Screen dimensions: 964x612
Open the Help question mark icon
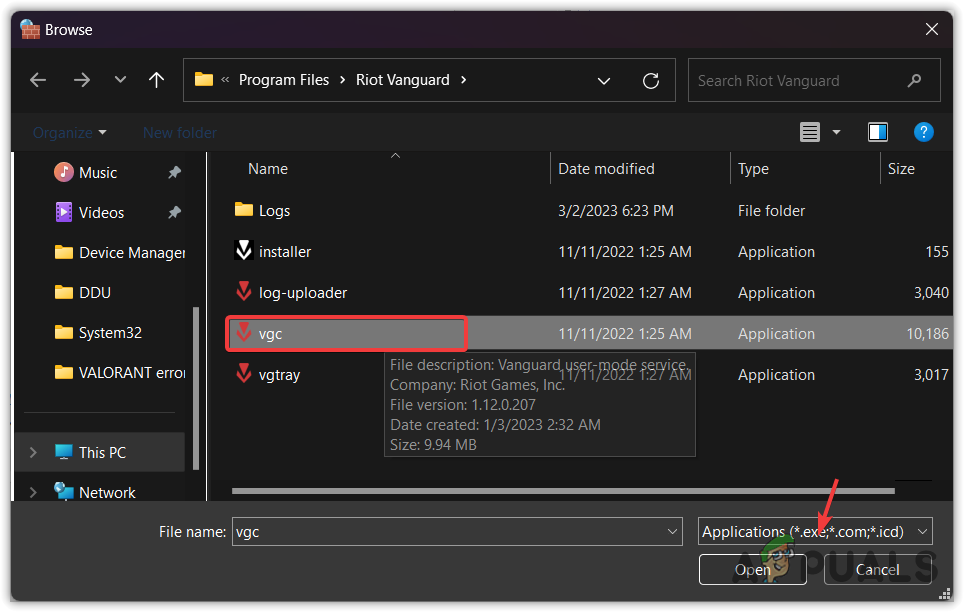point(924,132)
